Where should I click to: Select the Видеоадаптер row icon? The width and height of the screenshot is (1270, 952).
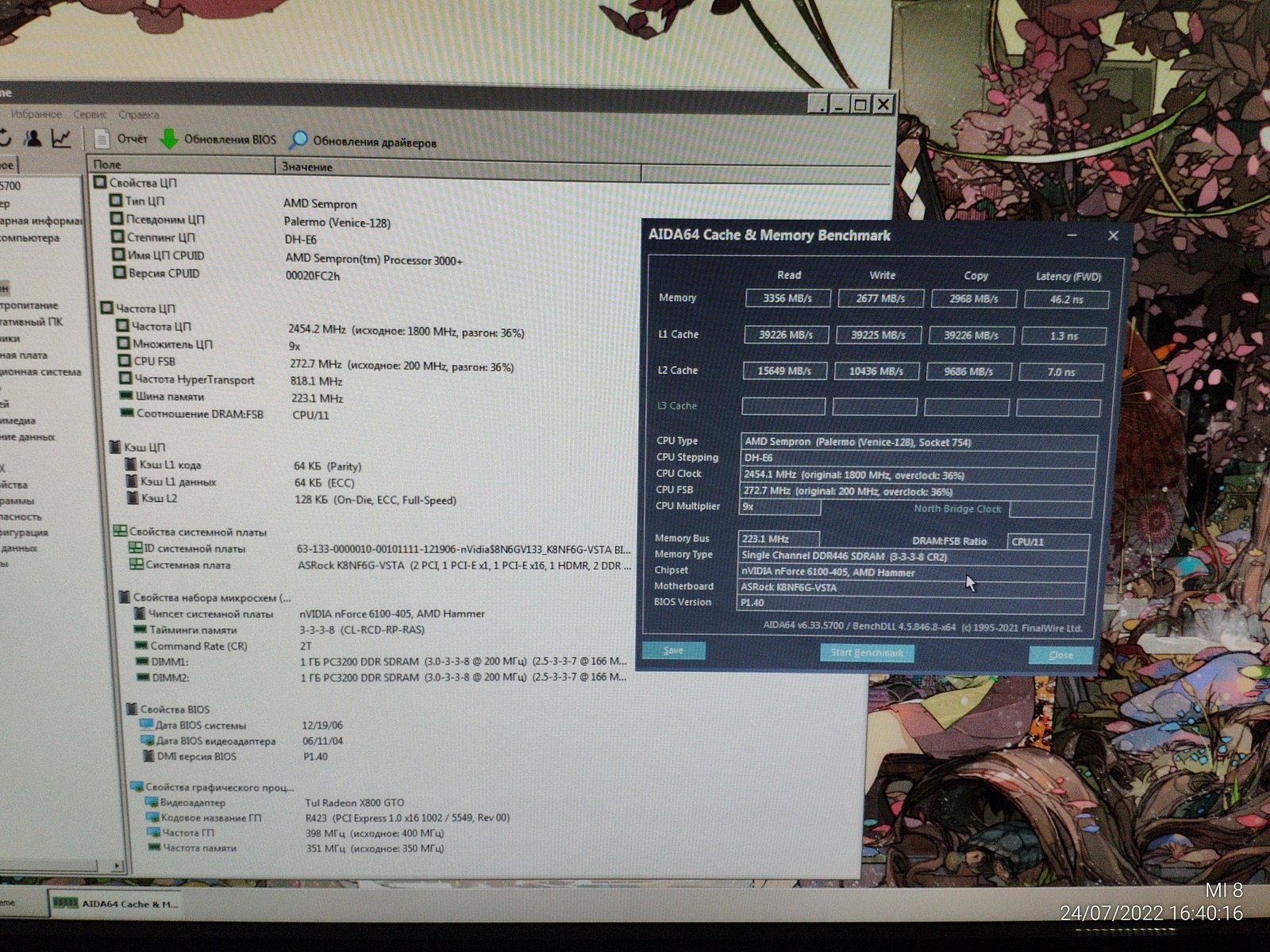click(152, 802)
